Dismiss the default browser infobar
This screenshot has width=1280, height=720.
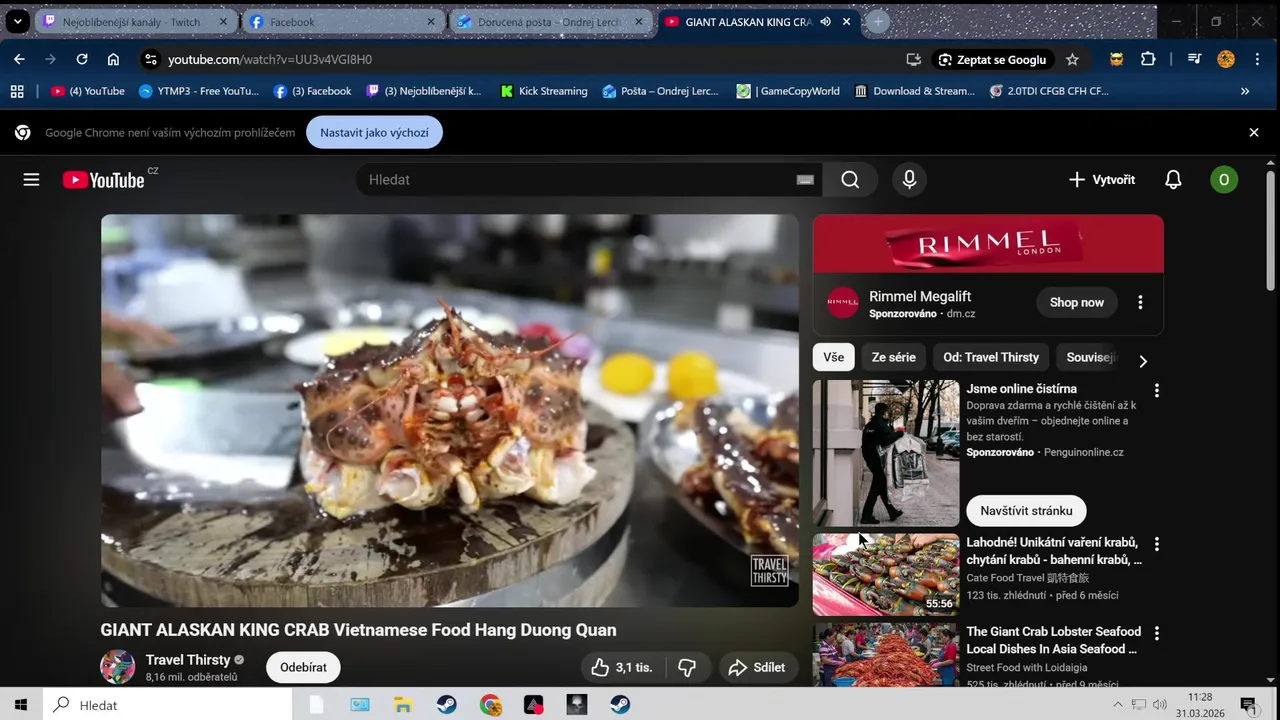coord(1253,132)
